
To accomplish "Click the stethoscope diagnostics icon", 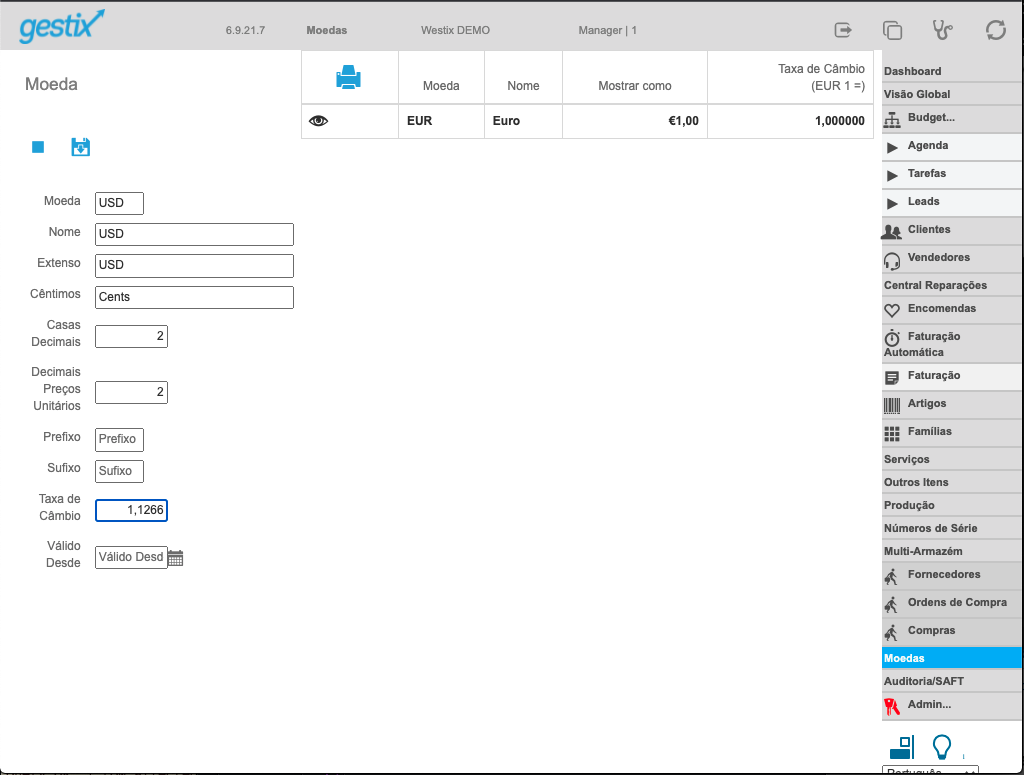I will (942, 30).
